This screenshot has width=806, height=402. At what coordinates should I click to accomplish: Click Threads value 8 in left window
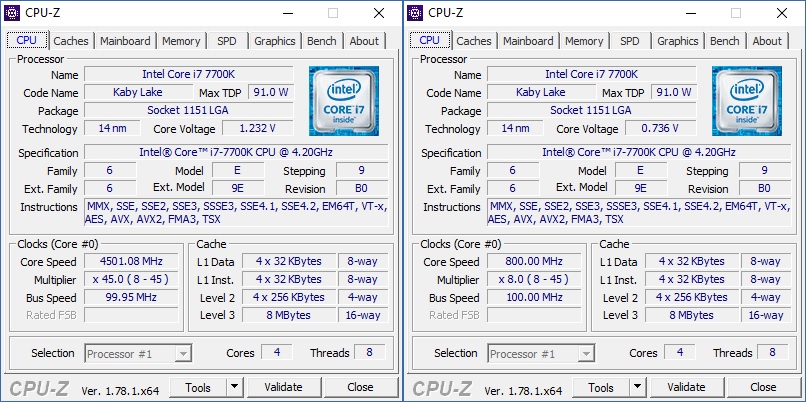pyautogui.click(x=369, y=353)
